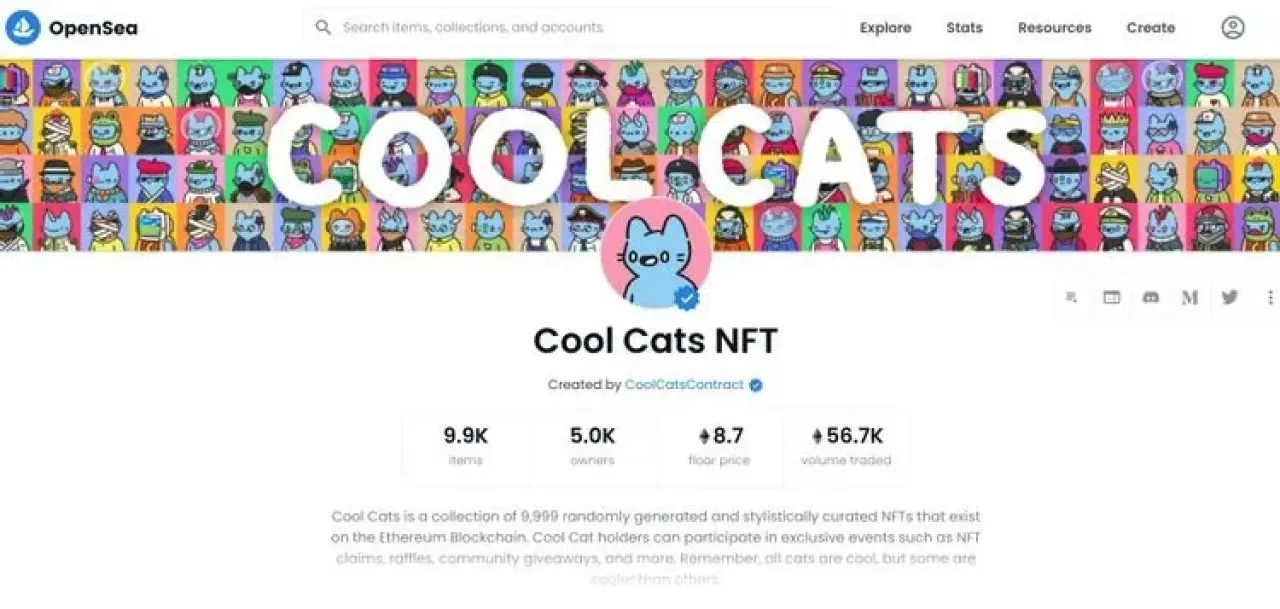Open the three-dot more options menu
Screen dimensions: 1280x609
pos(1271,297)
